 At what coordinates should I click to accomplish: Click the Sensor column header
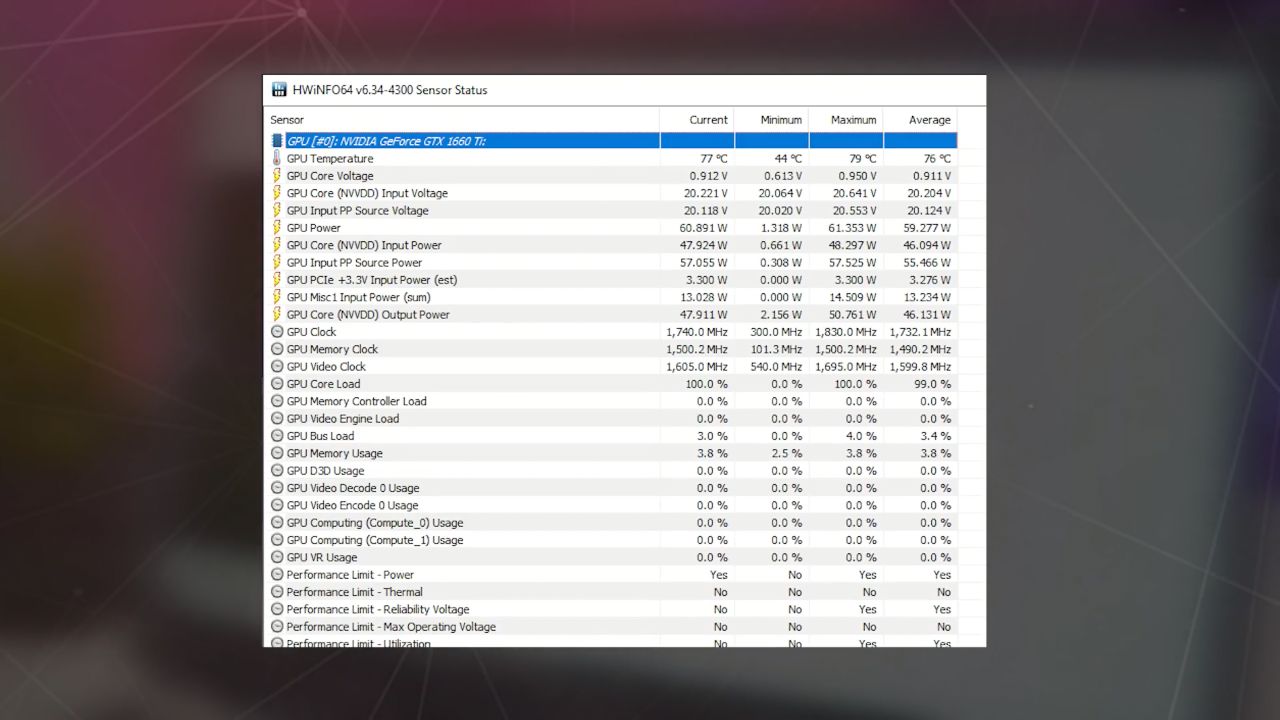point(287,120)
